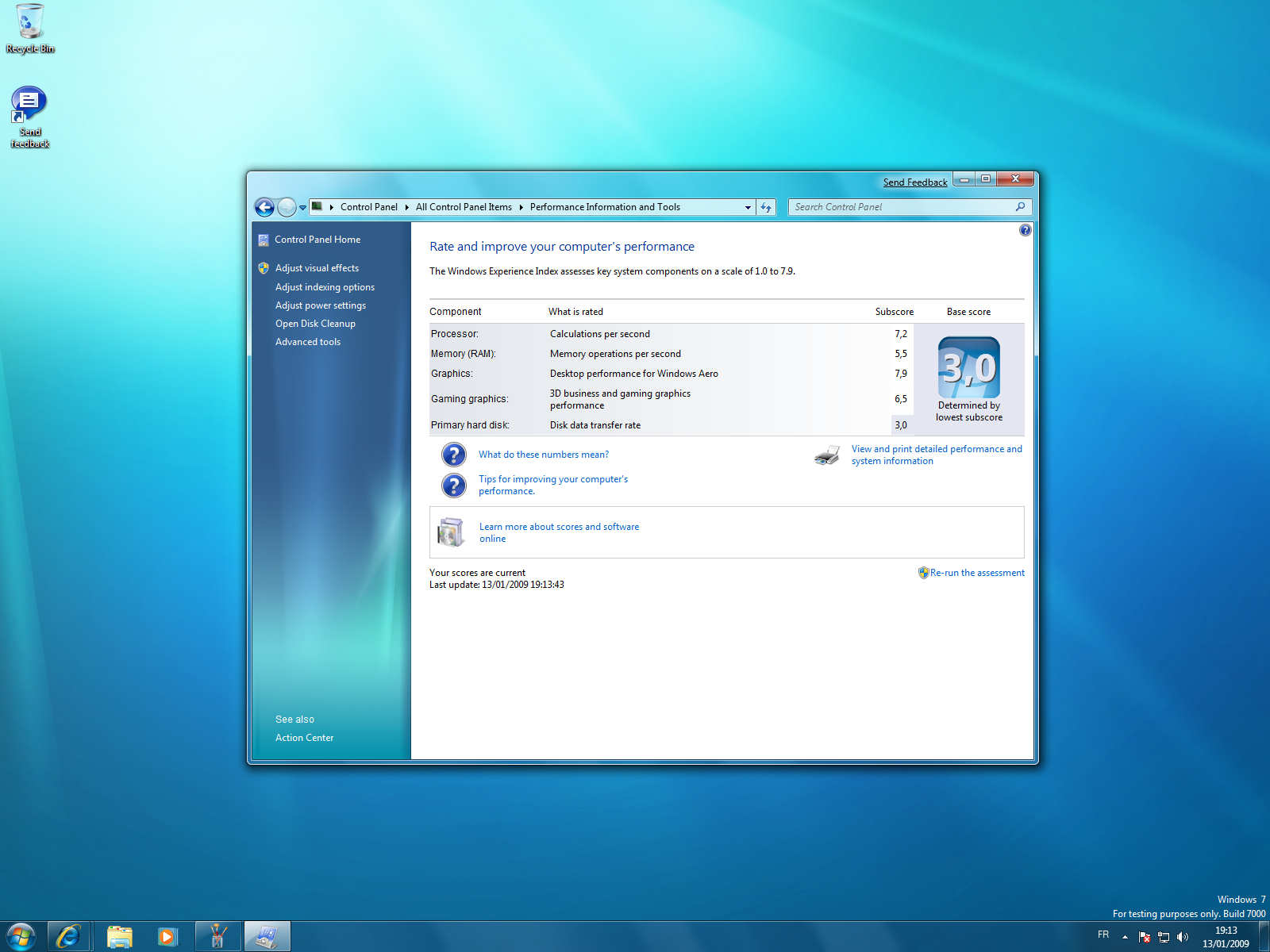Go back using the Back arrow button
1270x952 pixels.
pyautogui.click(x=264, y=207)
